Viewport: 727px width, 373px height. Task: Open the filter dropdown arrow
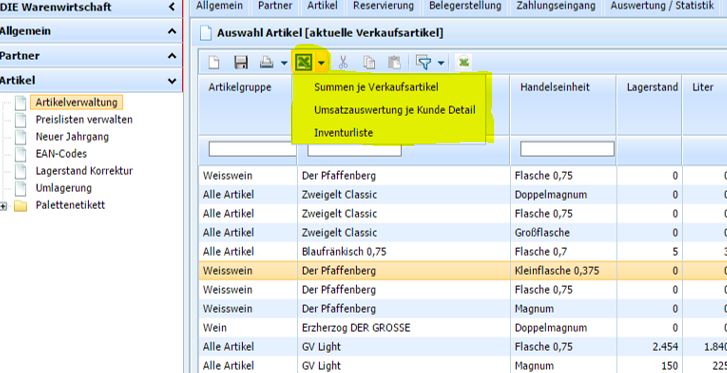click(440, 63)
